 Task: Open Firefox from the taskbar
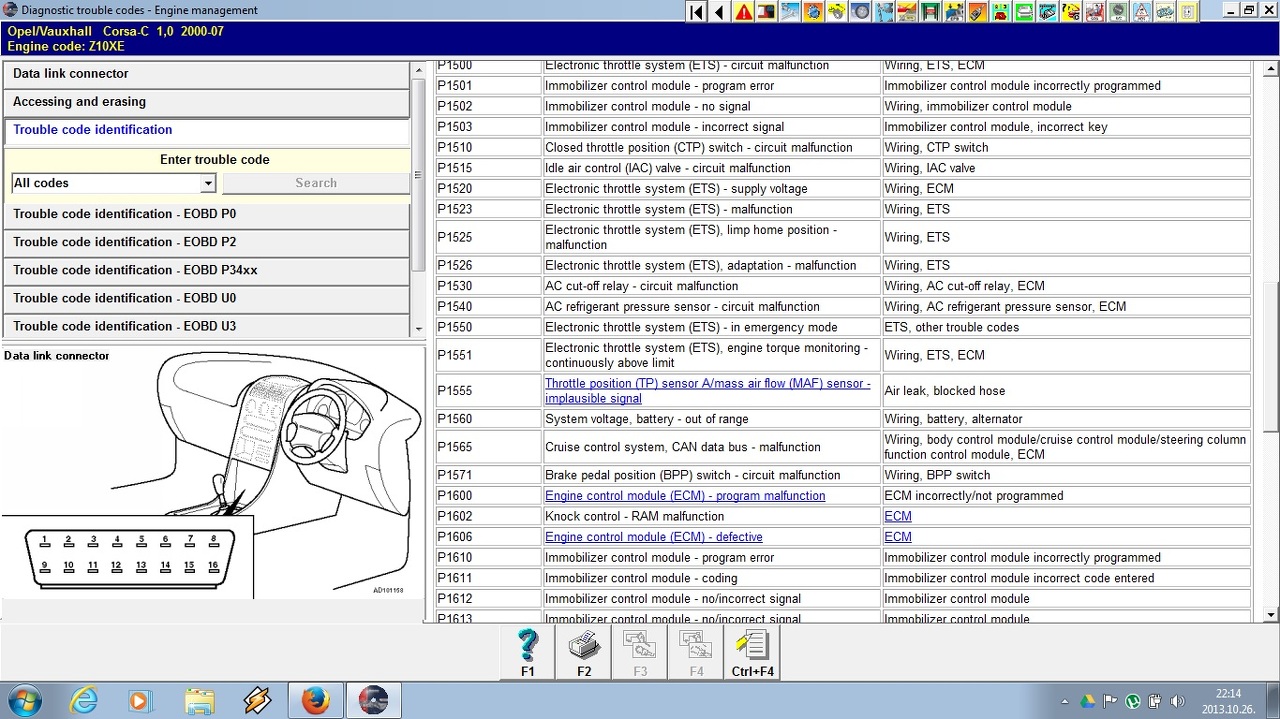(x=315, y=700)
